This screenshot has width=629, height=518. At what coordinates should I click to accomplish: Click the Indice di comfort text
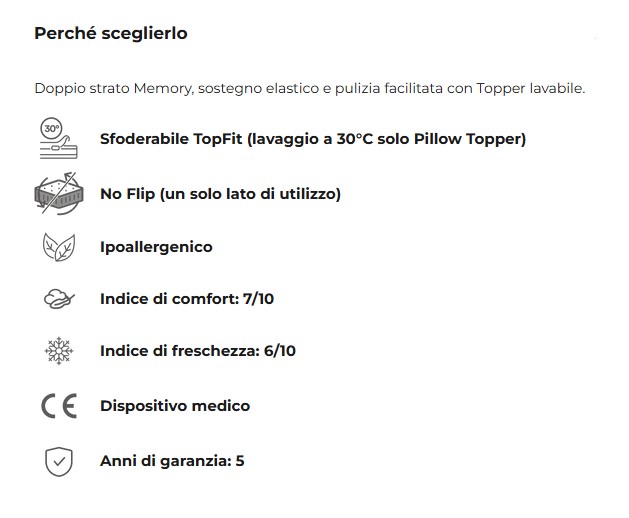[x=170, y=299]
